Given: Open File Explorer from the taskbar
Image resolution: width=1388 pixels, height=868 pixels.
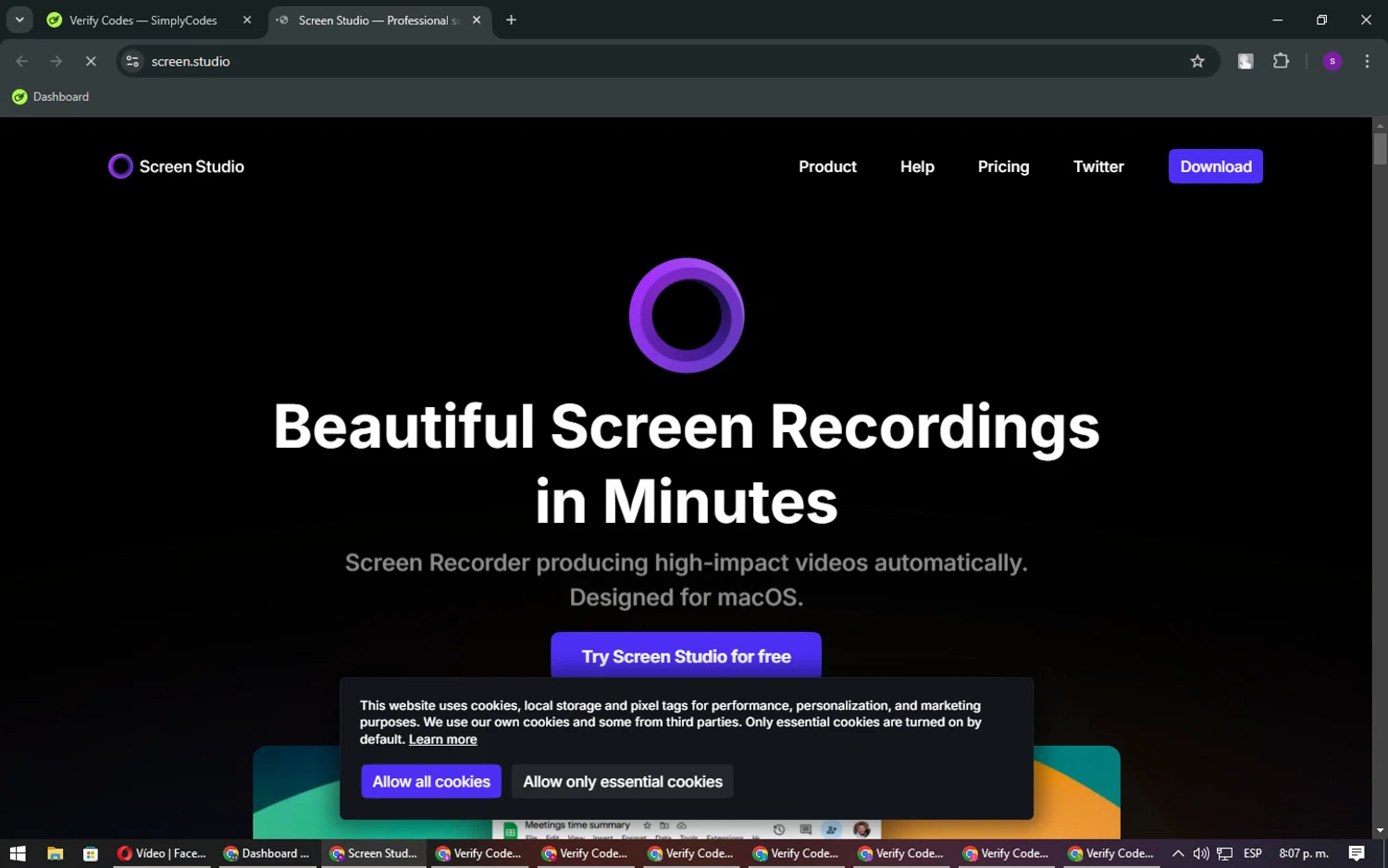Looking at the screenshot, I should [55, 853].
